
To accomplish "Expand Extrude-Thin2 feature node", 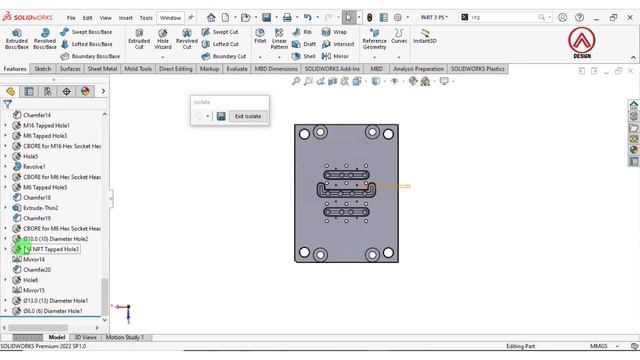I will (5, 208).
